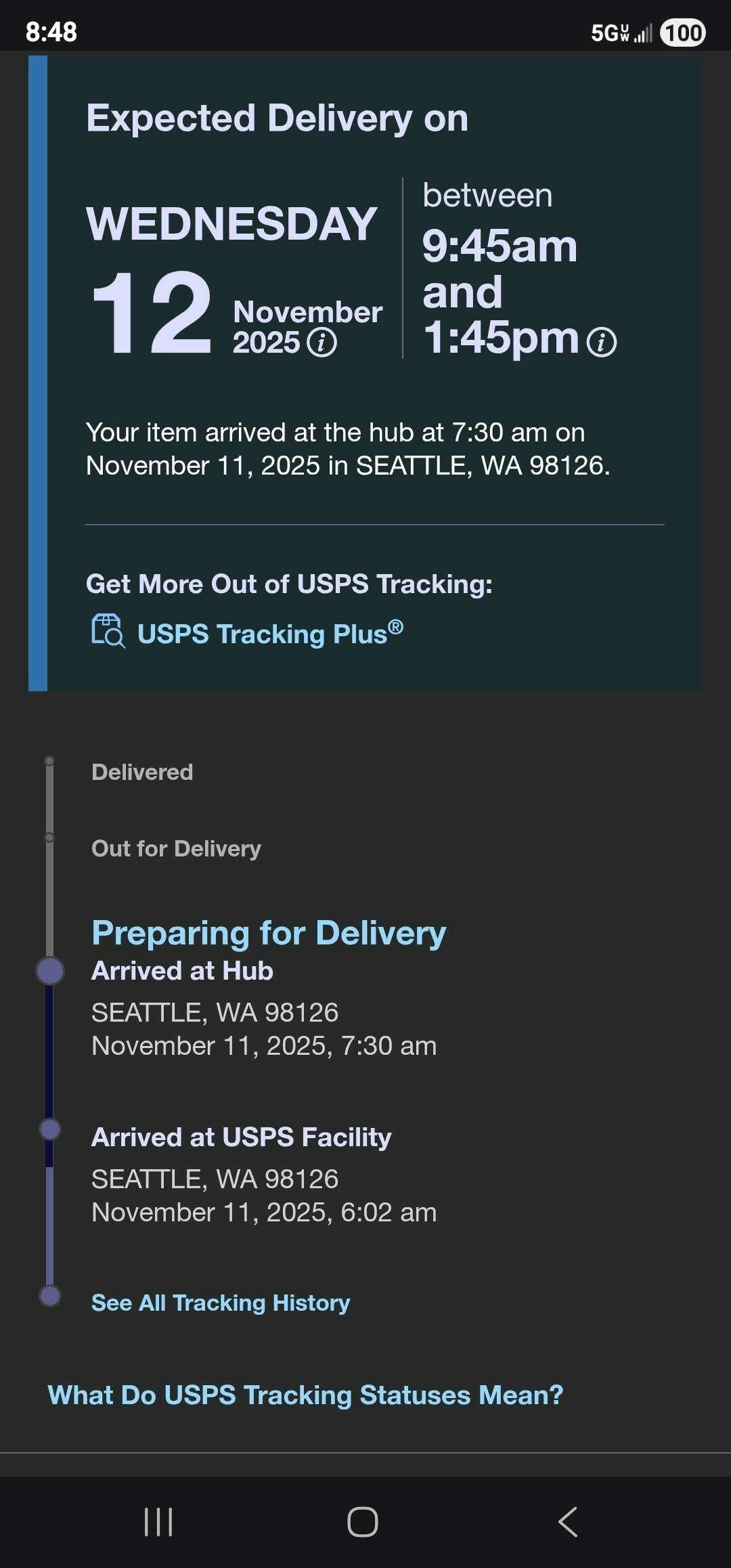Tap the info icon beside November 2025
Viewport: 731px width, 1568px height.
[322, 343]
